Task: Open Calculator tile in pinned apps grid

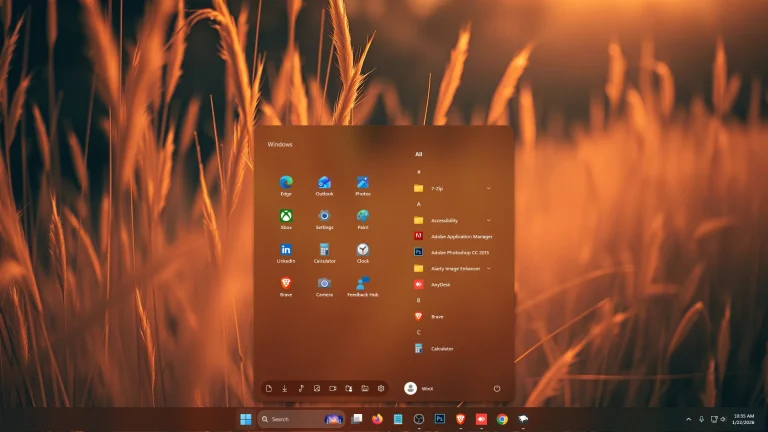Action: click(324, 253)
